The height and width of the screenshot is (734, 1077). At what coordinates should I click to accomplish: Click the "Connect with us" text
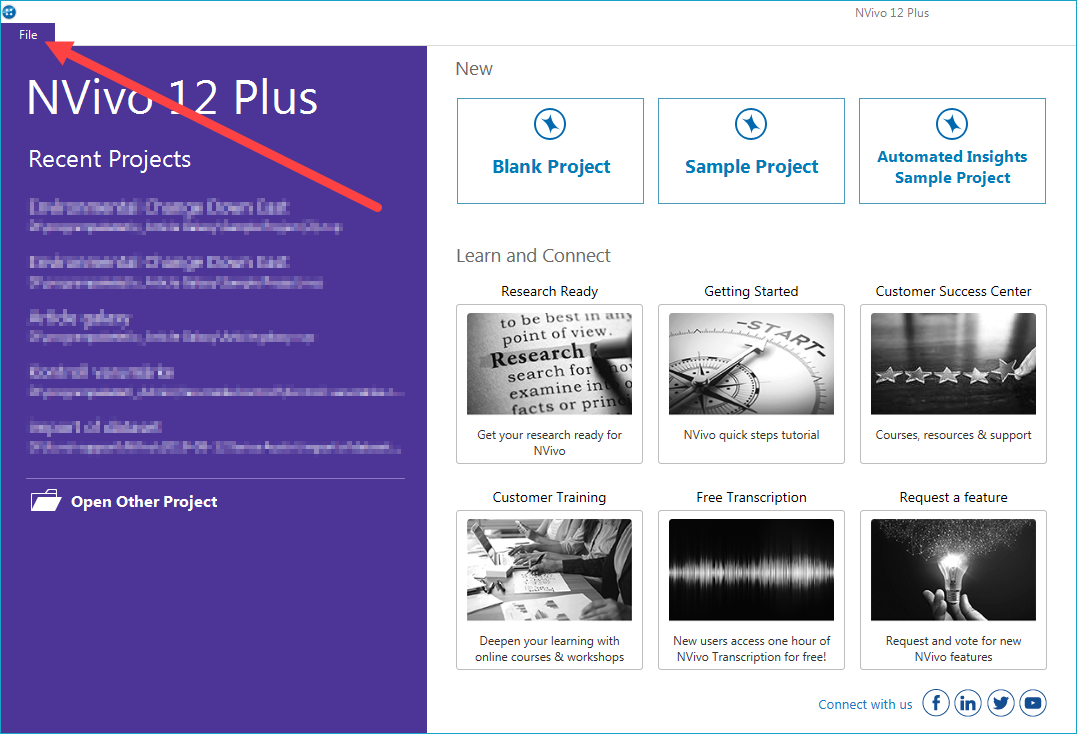(x=865, y=704)
